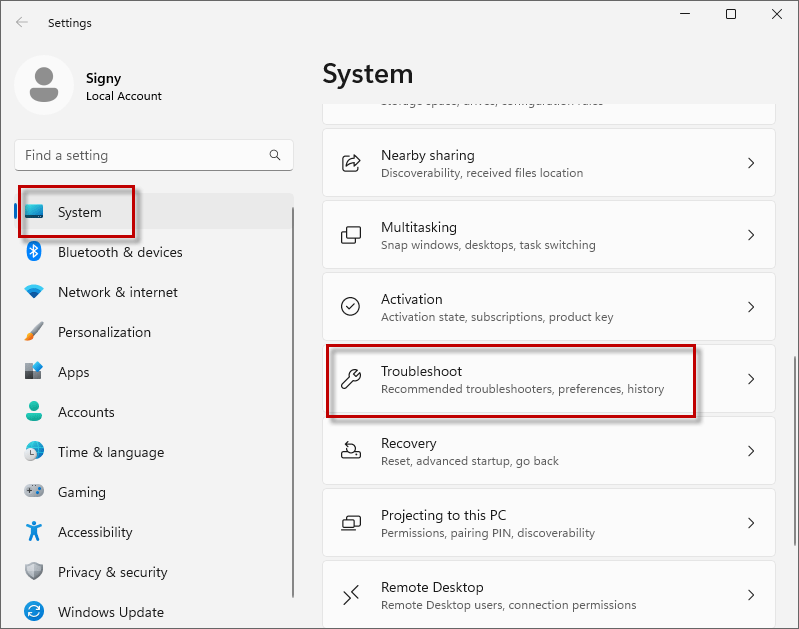This screenshot has height=629, width=799.
Task: Click the Projecting to this PC icon
Action: (351, 522)
